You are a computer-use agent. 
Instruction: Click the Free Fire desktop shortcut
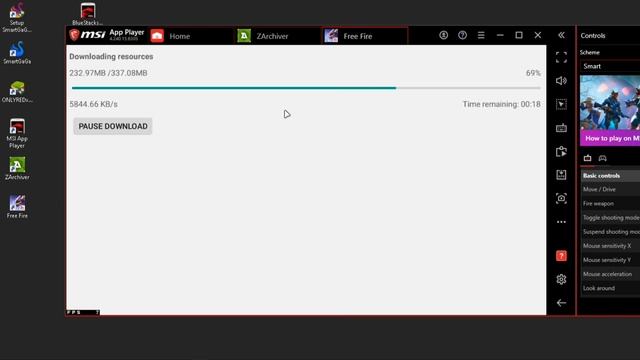tap(17, 207)
